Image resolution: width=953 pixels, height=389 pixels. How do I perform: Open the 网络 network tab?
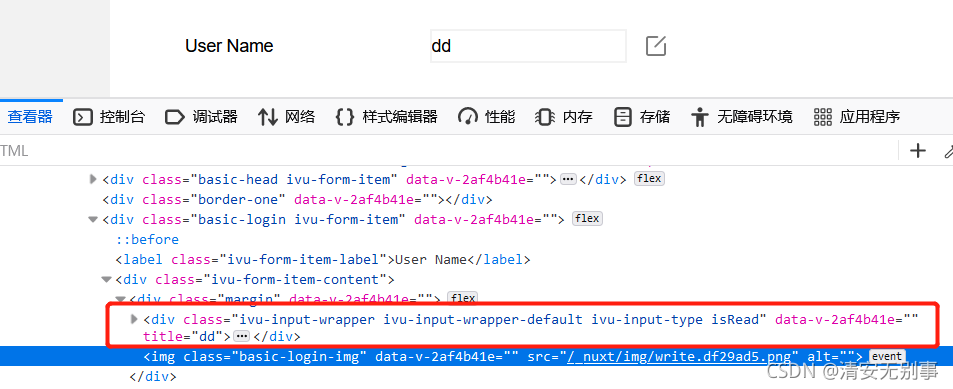click(x=286, y=117)
